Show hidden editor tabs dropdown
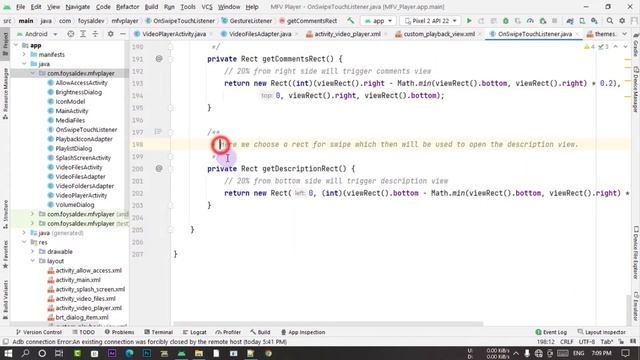640x360 pixels. 625,34
